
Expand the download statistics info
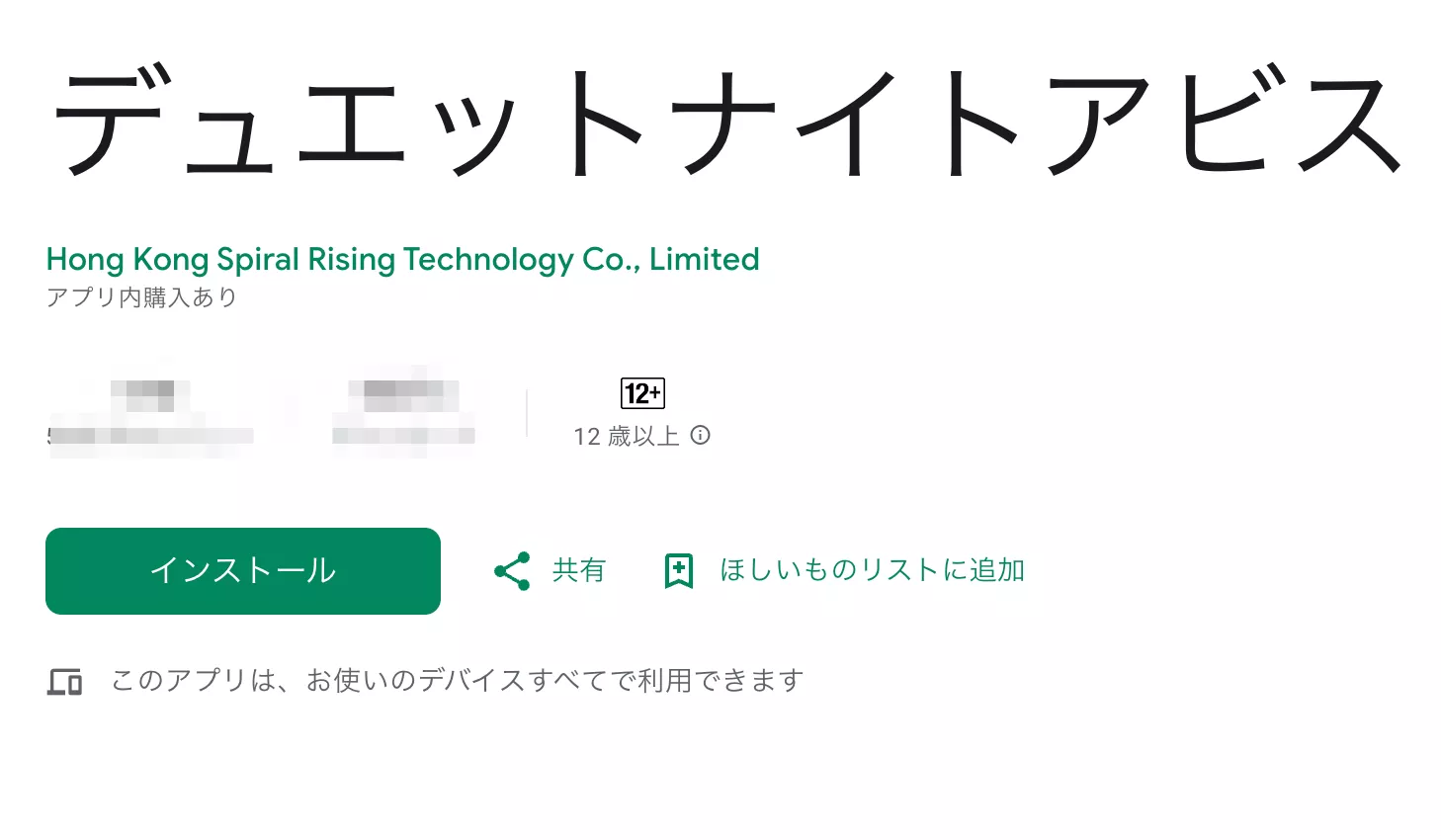[402, 410]
